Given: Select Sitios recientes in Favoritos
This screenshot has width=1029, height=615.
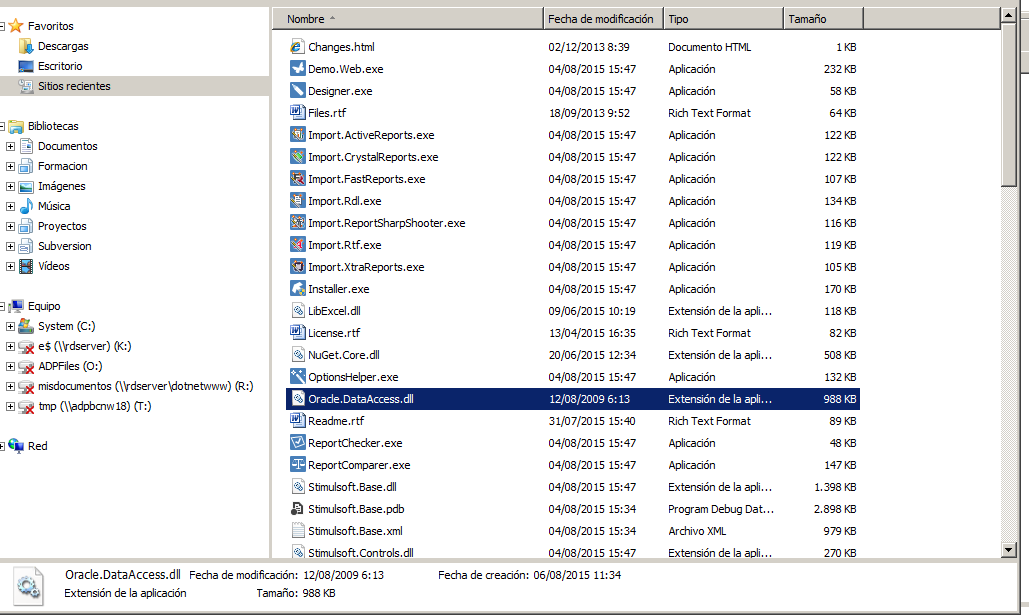Looking at the screenshot, I should [x=74, y=86].
